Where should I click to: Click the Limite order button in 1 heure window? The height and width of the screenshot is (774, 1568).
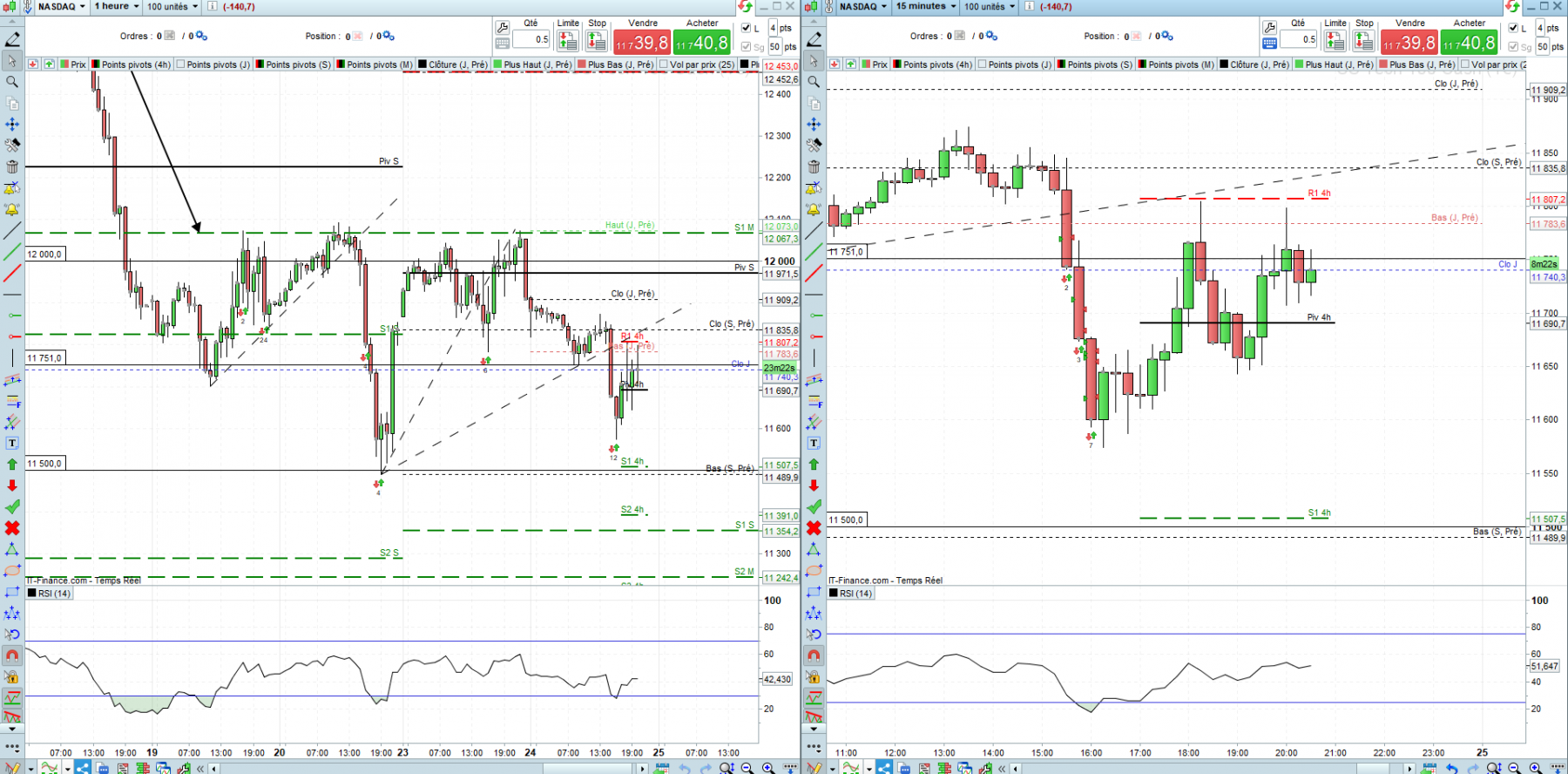tap(568, 40)
